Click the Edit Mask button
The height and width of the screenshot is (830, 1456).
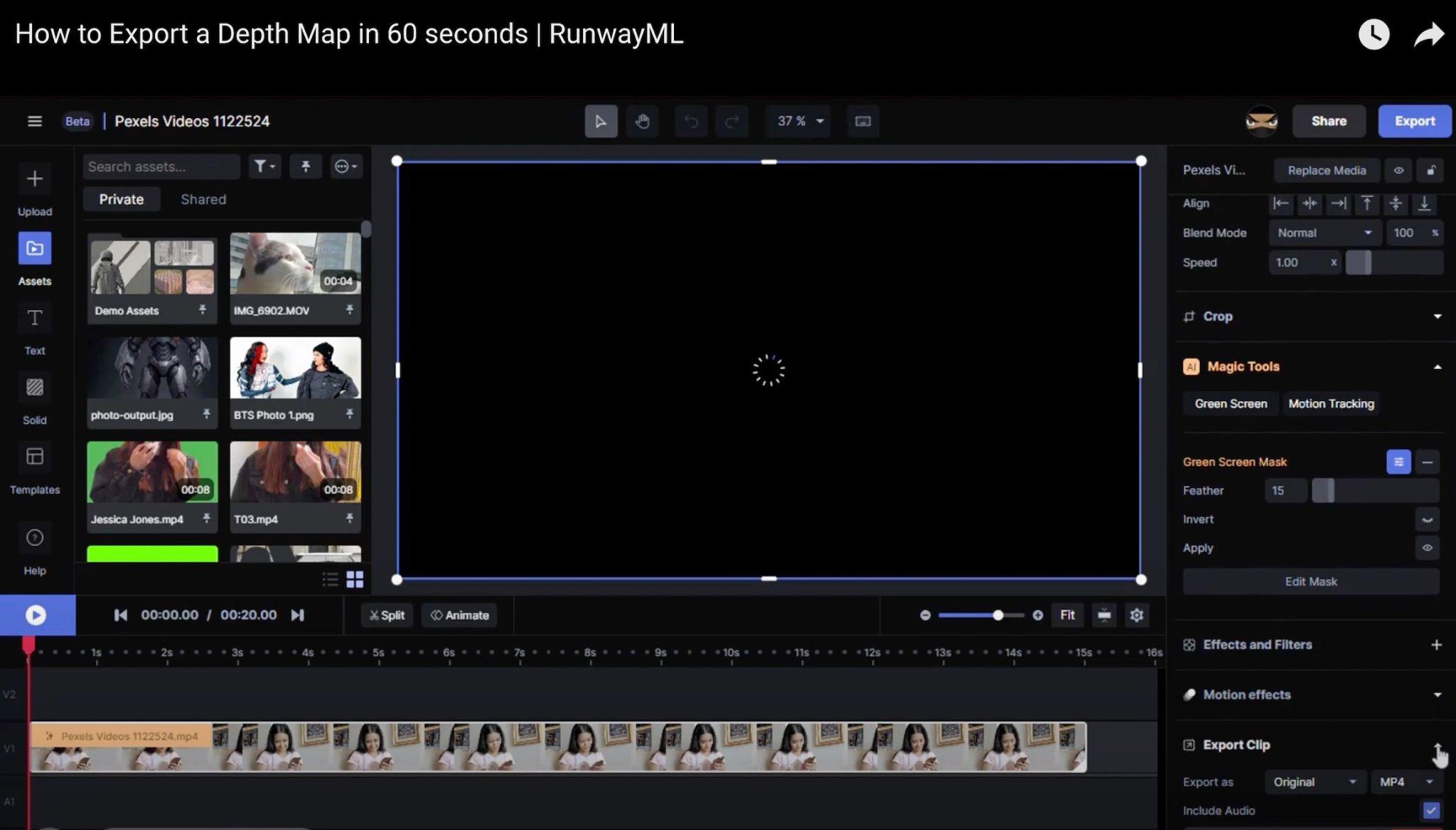point(1310,581)
